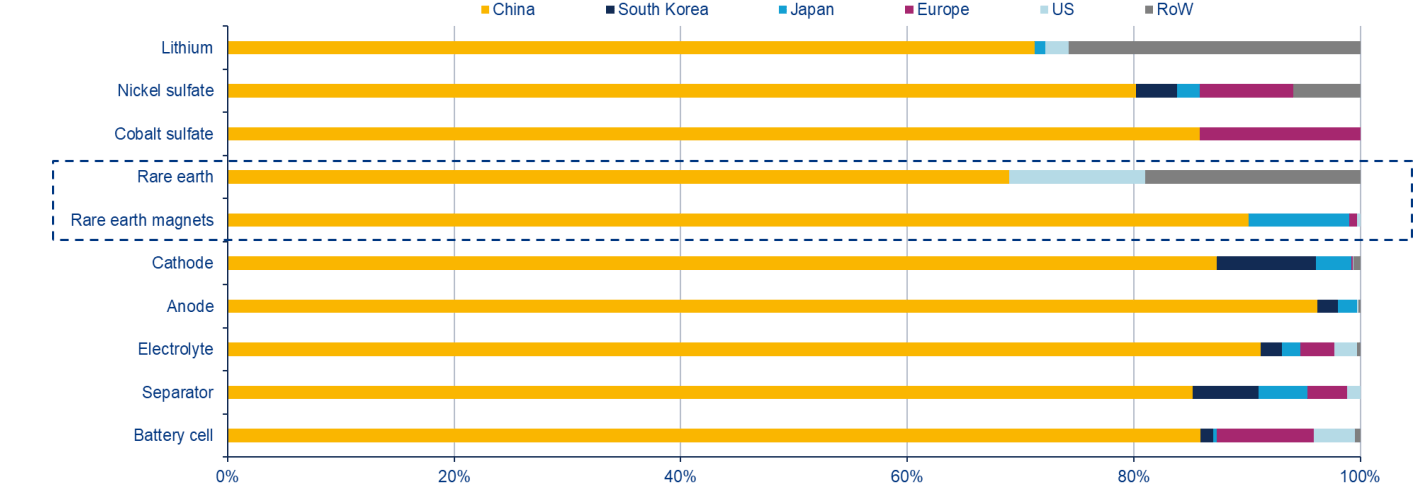Screen dimensions: 1428x498
Task: Click the Lithium category label
Action: pos(187,48)
